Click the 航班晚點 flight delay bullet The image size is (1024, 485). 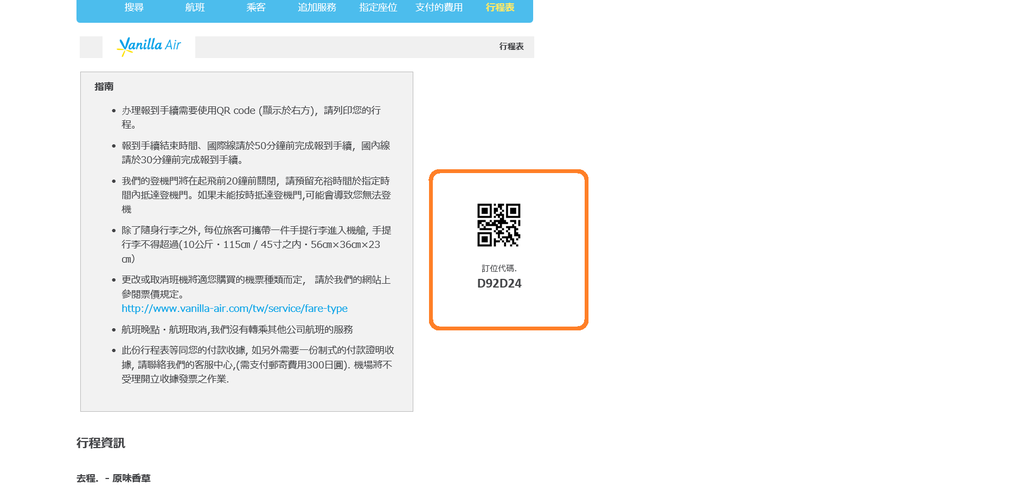[x=238, y=329]
